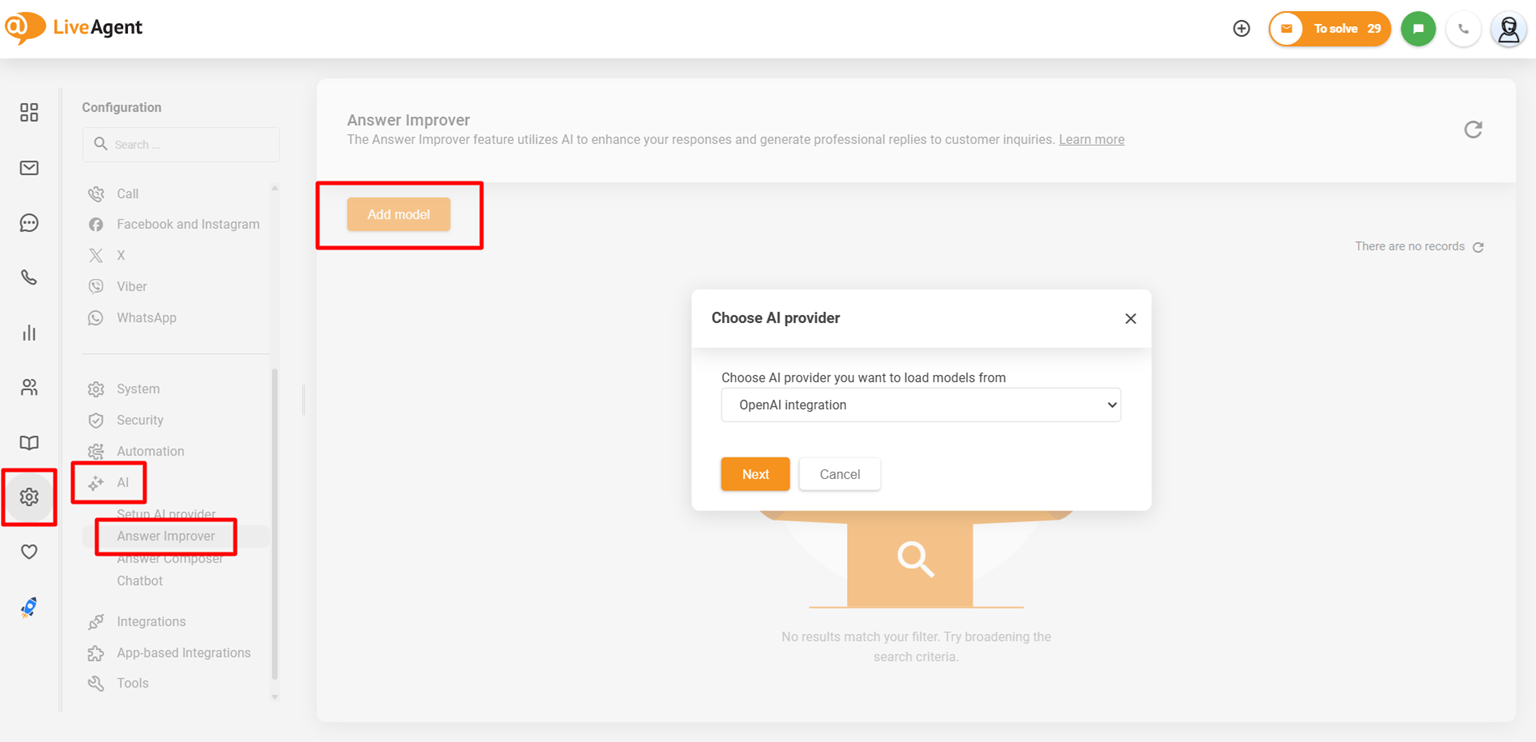Viewport: 1536px width, 742px height.
Task: Select Setup AI provider under AI
Action: tap(166, 514)
